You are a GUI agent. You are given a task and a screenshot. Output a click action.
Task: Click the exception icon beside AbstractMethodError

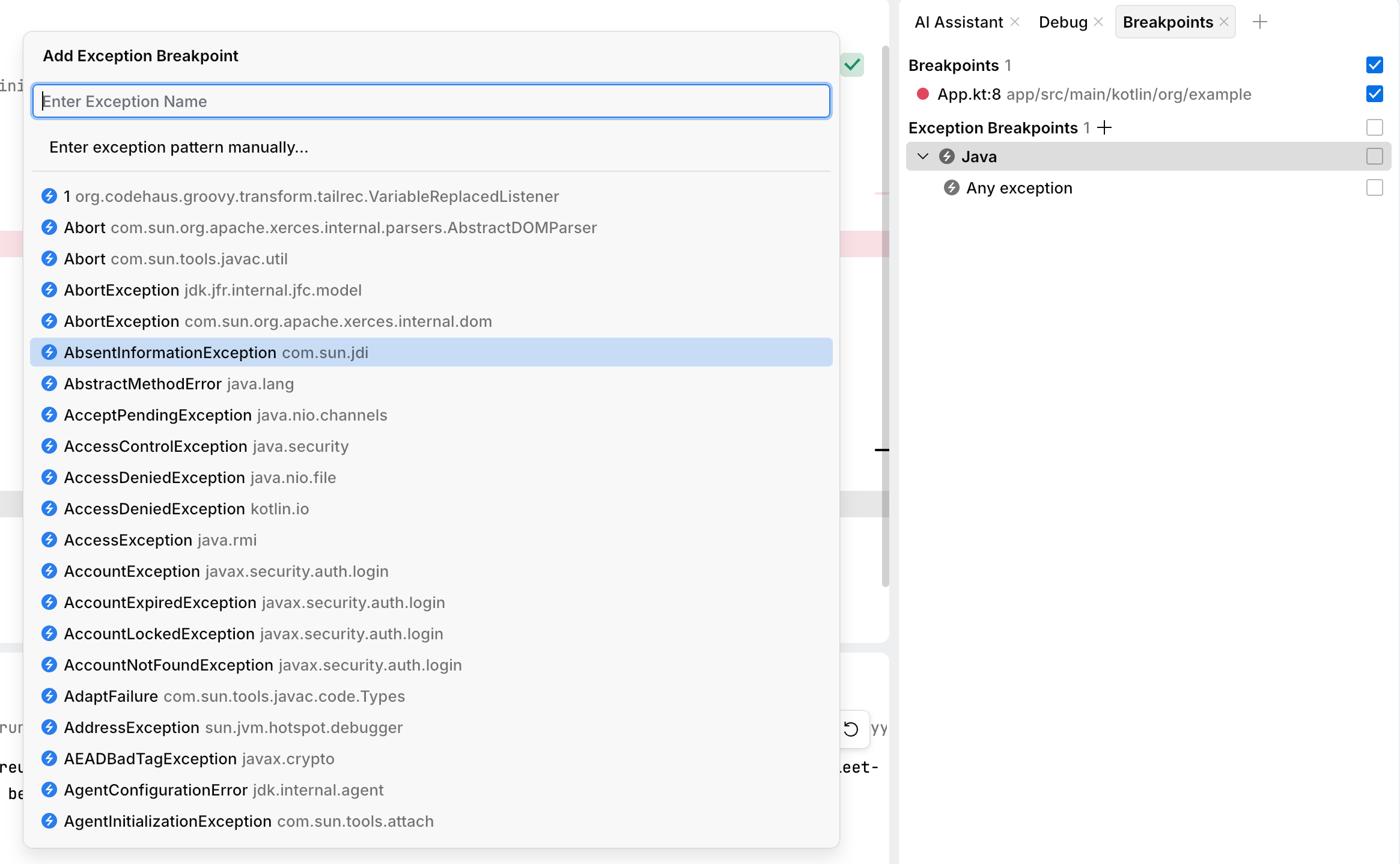click(49, 383)
